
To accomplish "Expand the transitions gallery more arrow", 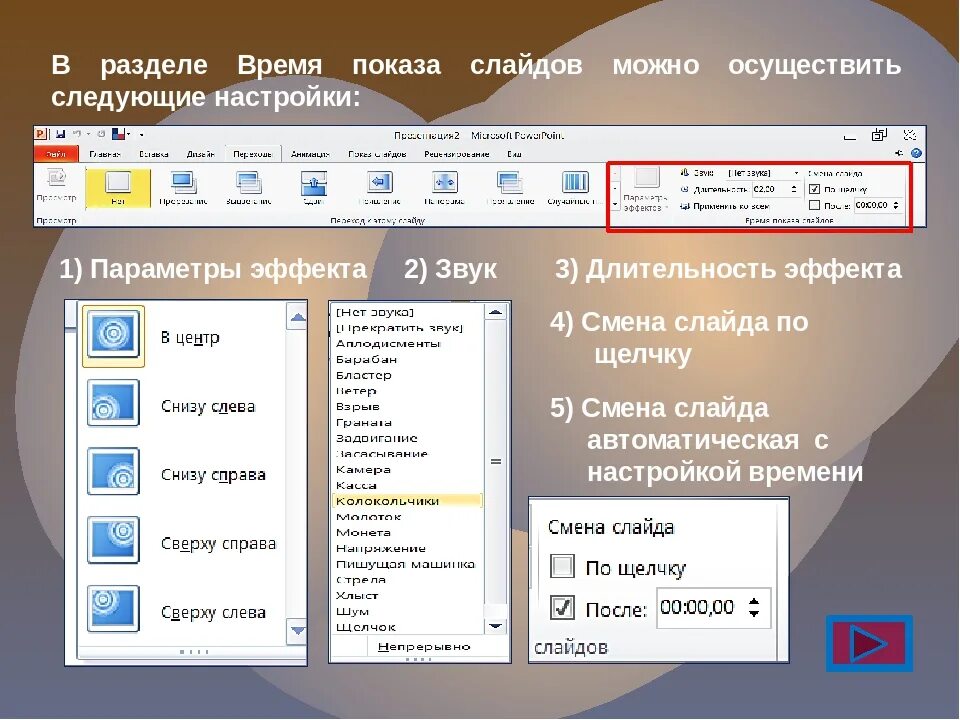I will pos(615,204).
